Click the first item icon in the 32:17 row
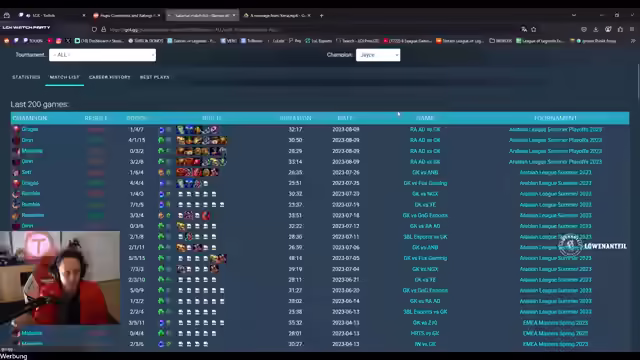Screen dimensions: 640x360 pos(180,130)
